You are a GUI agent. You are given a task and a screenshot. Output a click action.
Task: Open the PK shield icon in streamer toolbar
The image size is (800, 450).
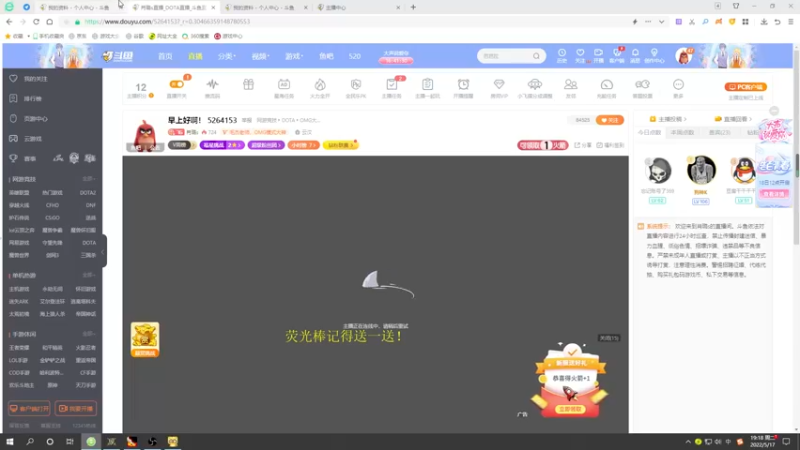356,84
